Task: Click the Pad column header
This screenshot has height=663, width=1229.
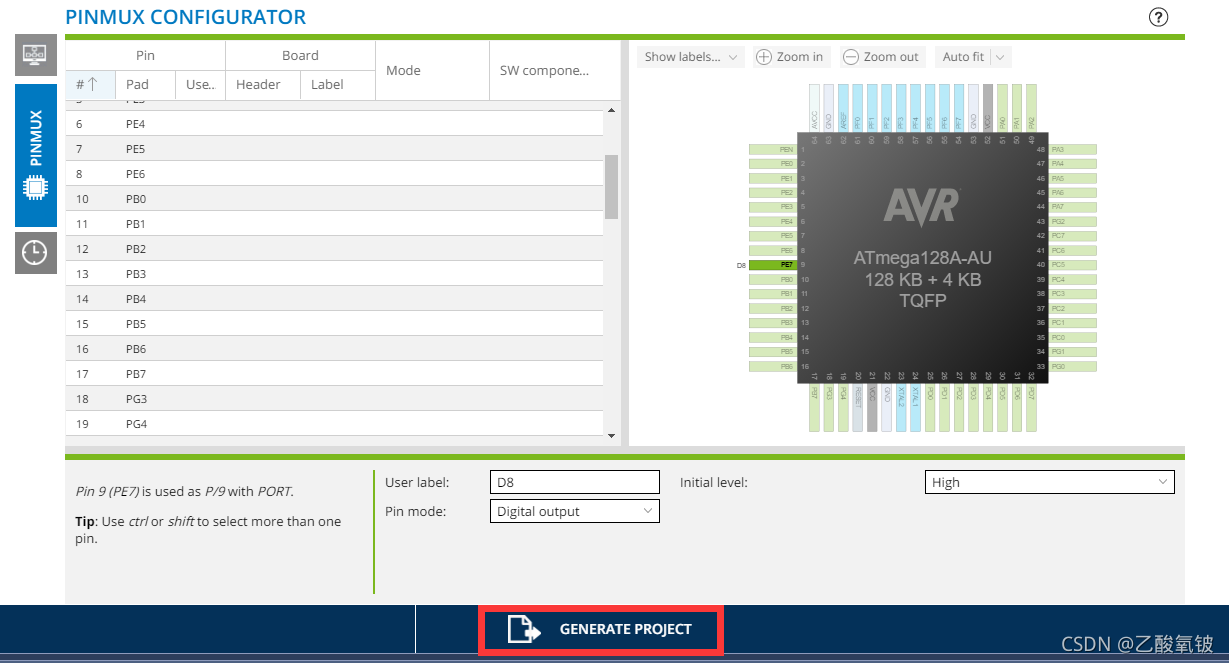Action: point(146,85)
